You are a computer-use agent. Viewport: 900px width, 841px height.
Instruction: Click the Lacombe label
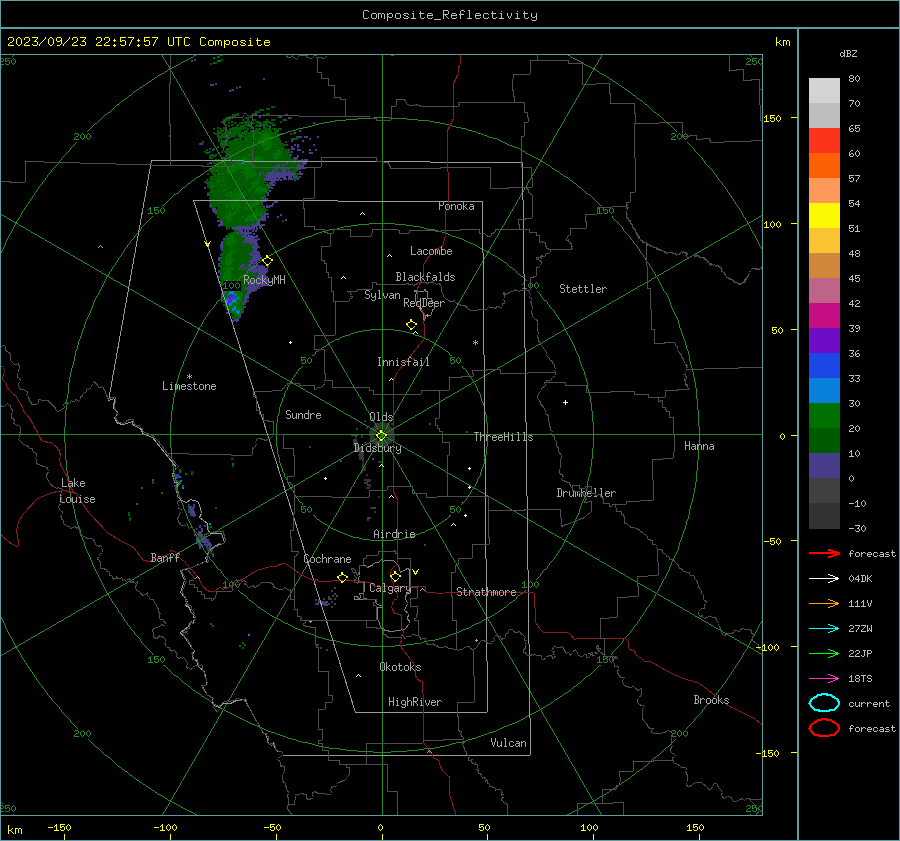(x=431, y=251)
